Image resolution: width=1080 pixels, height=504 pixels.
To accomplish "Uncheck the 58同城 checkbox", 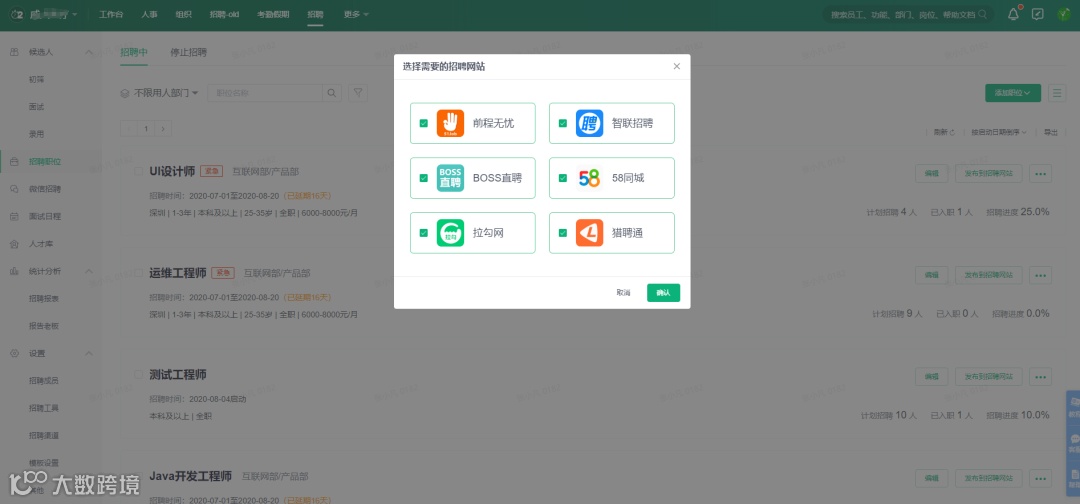I will point(563,178).
